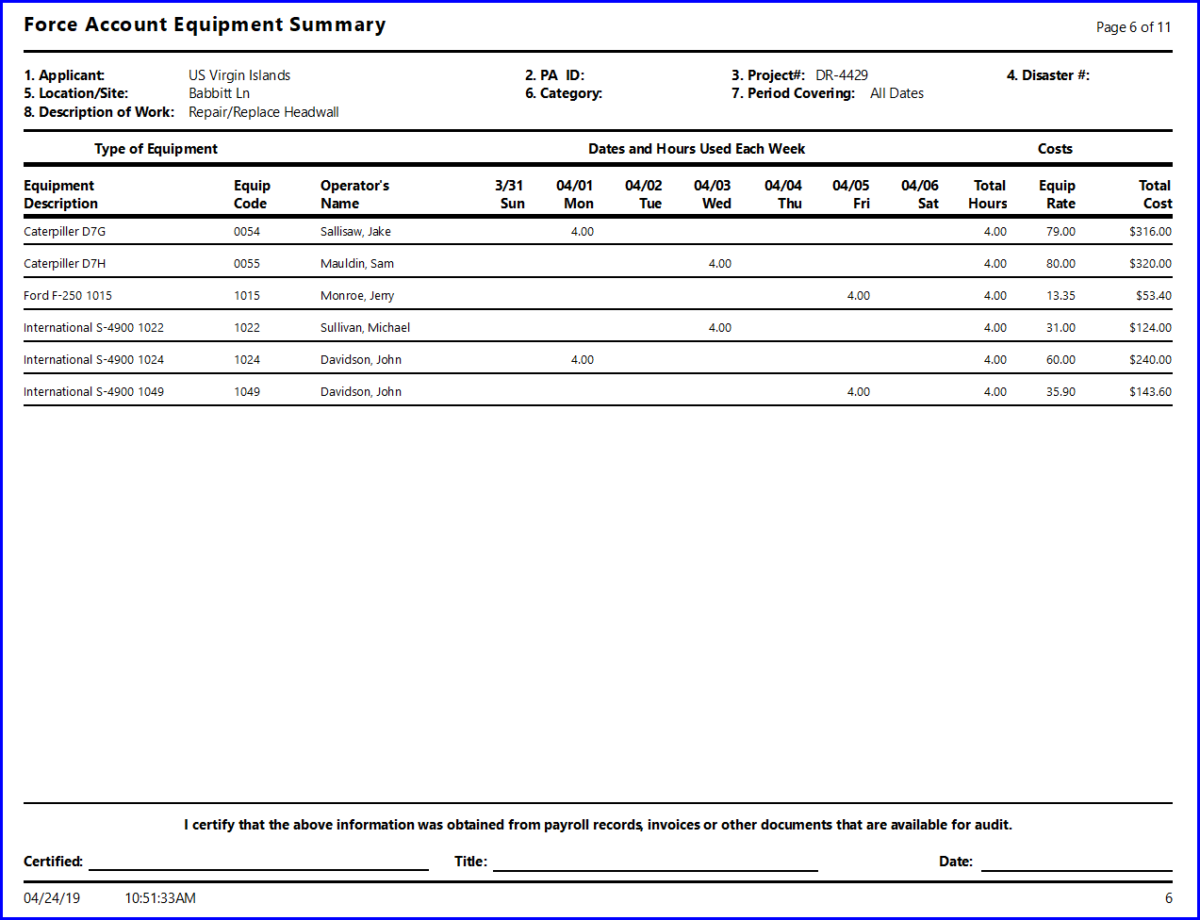1200x920 pixels.
Task: Click the Description of Work value Repair/Replace Headwall
Action: pyautogui.click(x=263, y=111)
